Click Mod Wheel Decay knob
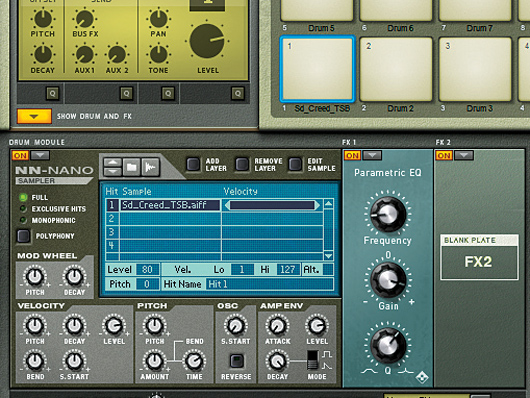530x398 pixels. click(x=74, y=277)
